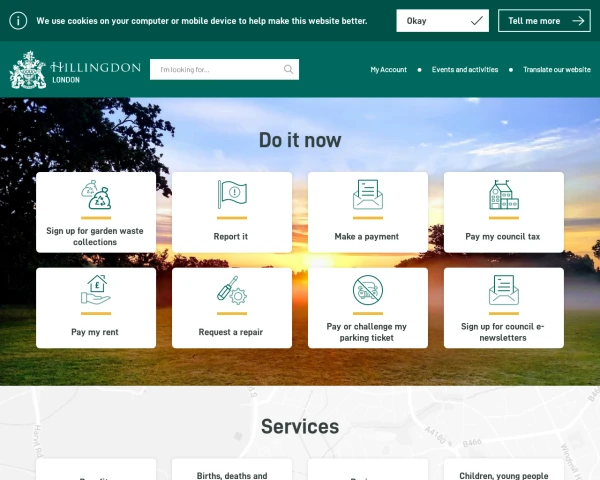This screenshot has width=600, height=480.
Task: Click the cookie info circle icon
Action: 18,21
